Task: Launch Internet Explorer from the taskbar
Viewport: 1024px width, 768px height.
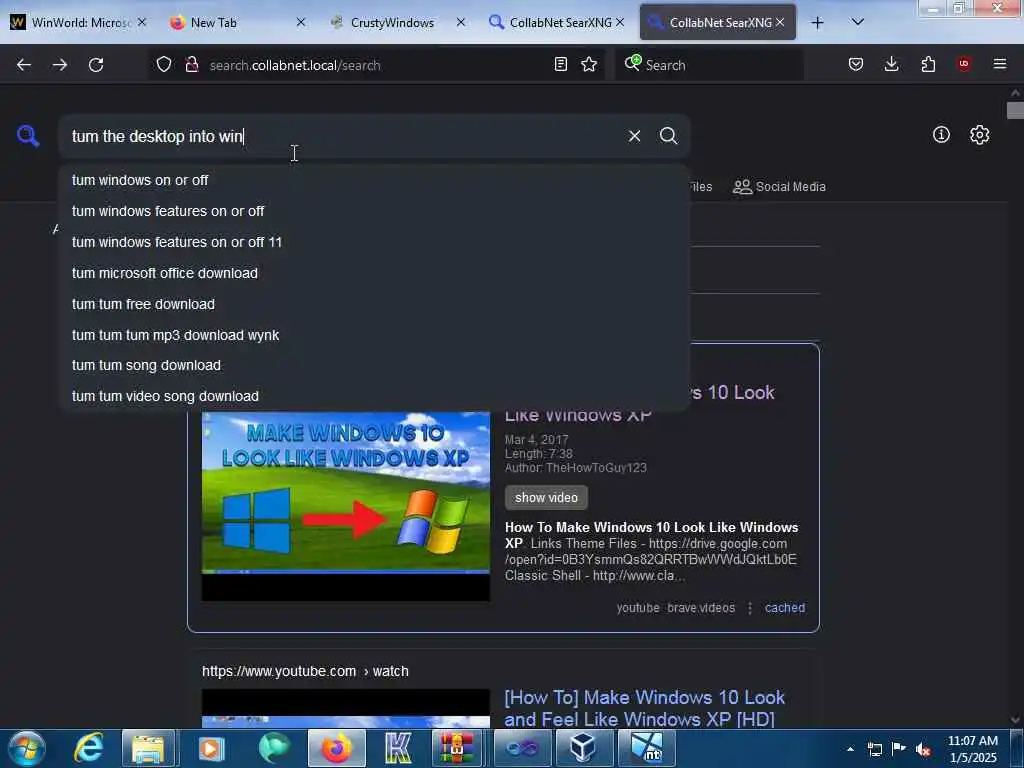Action: [88, 748]
